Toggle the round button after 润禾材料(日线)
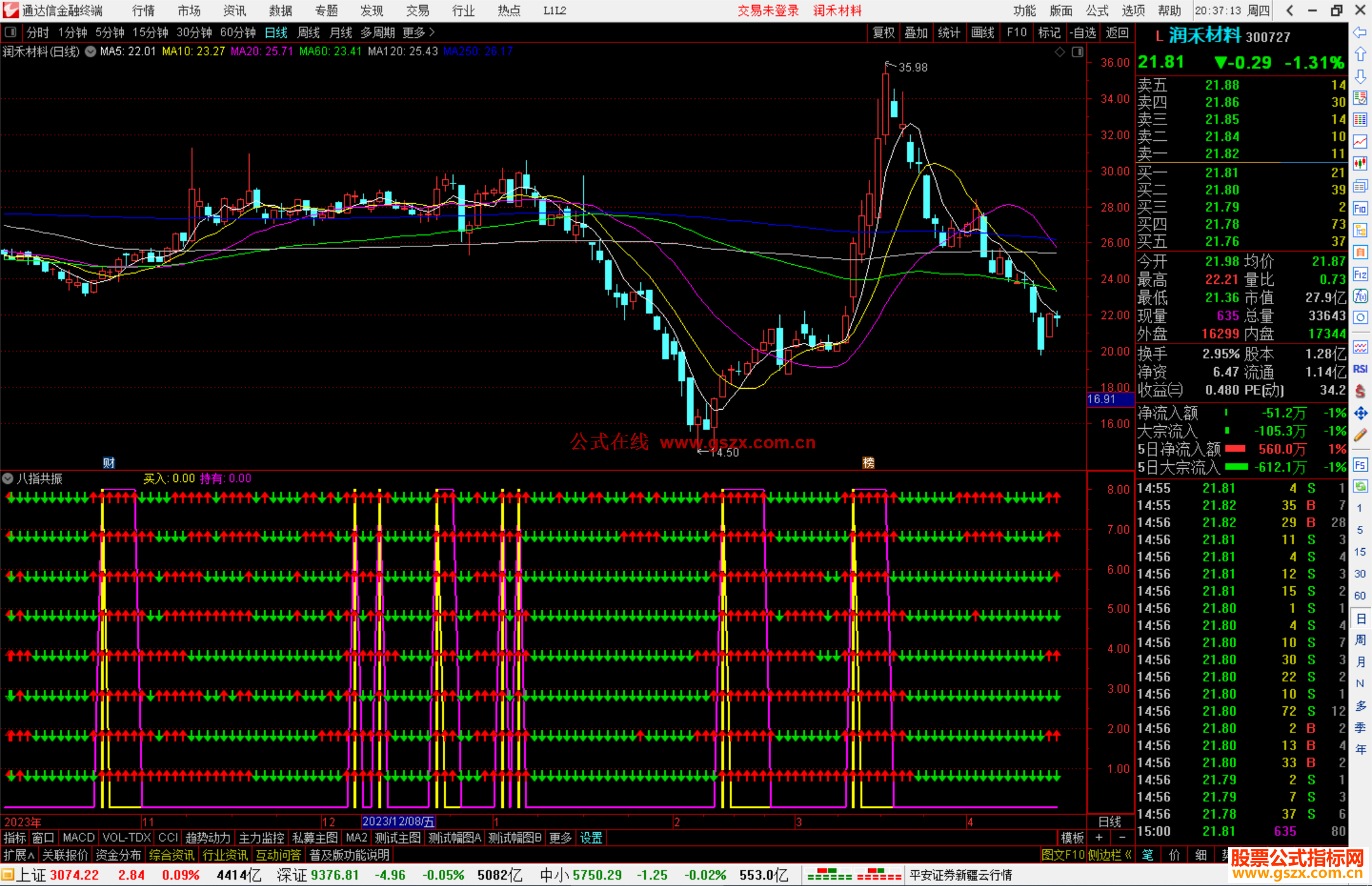The width and height of the screenshot is (1372, 886). click(90, 51)
